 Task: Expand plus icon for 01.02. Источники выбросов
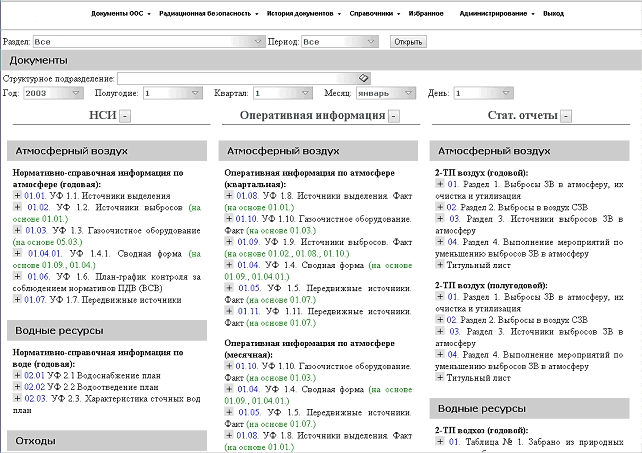17,207
